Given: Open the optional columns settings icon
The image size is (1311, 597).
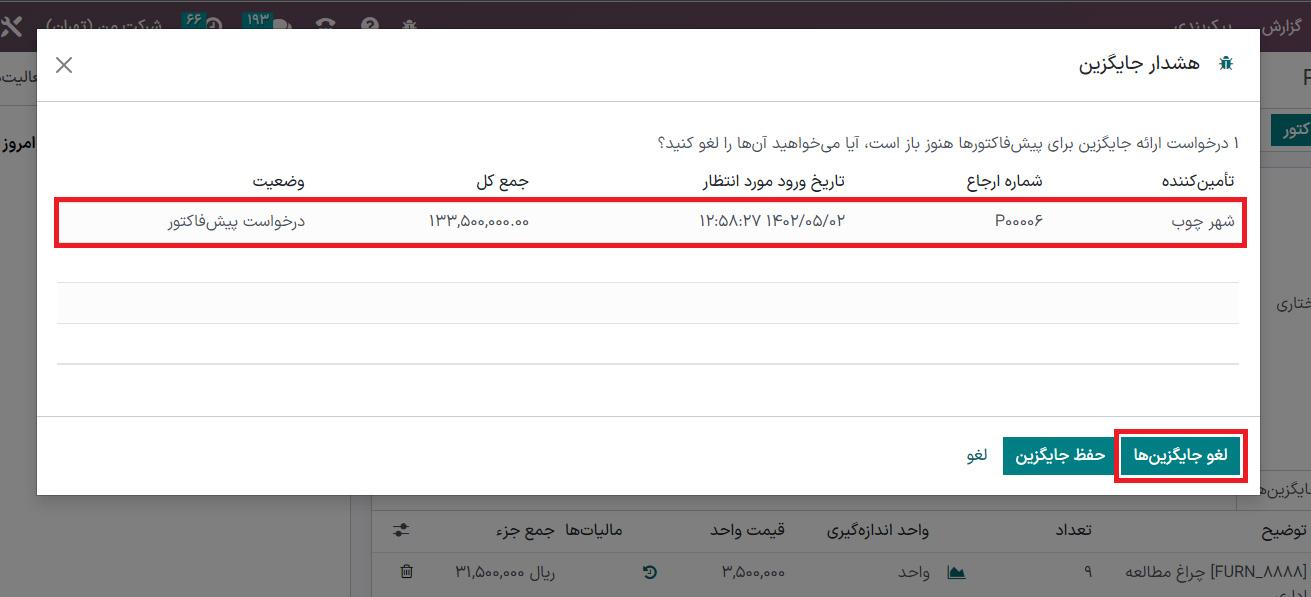Looking at the screenshot, I should (x=401, y=530).
